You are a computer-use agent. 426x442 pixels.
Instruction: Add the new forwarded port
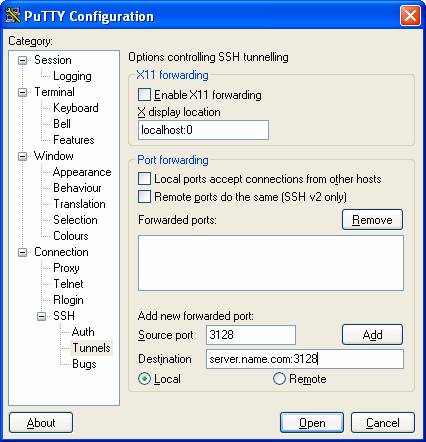click(372, 335)
